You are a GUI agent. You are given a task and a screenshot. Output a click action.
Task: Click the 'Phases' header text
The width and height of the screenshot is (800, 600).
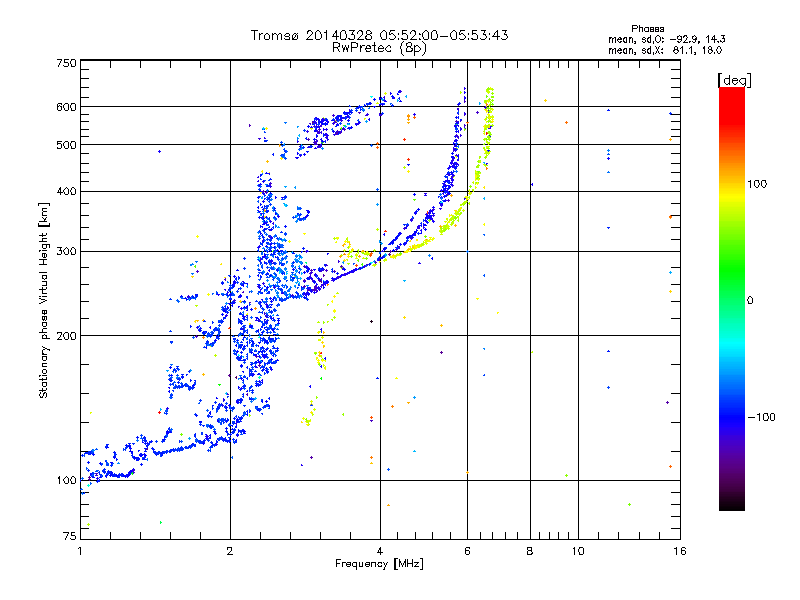tap(647, 29)
